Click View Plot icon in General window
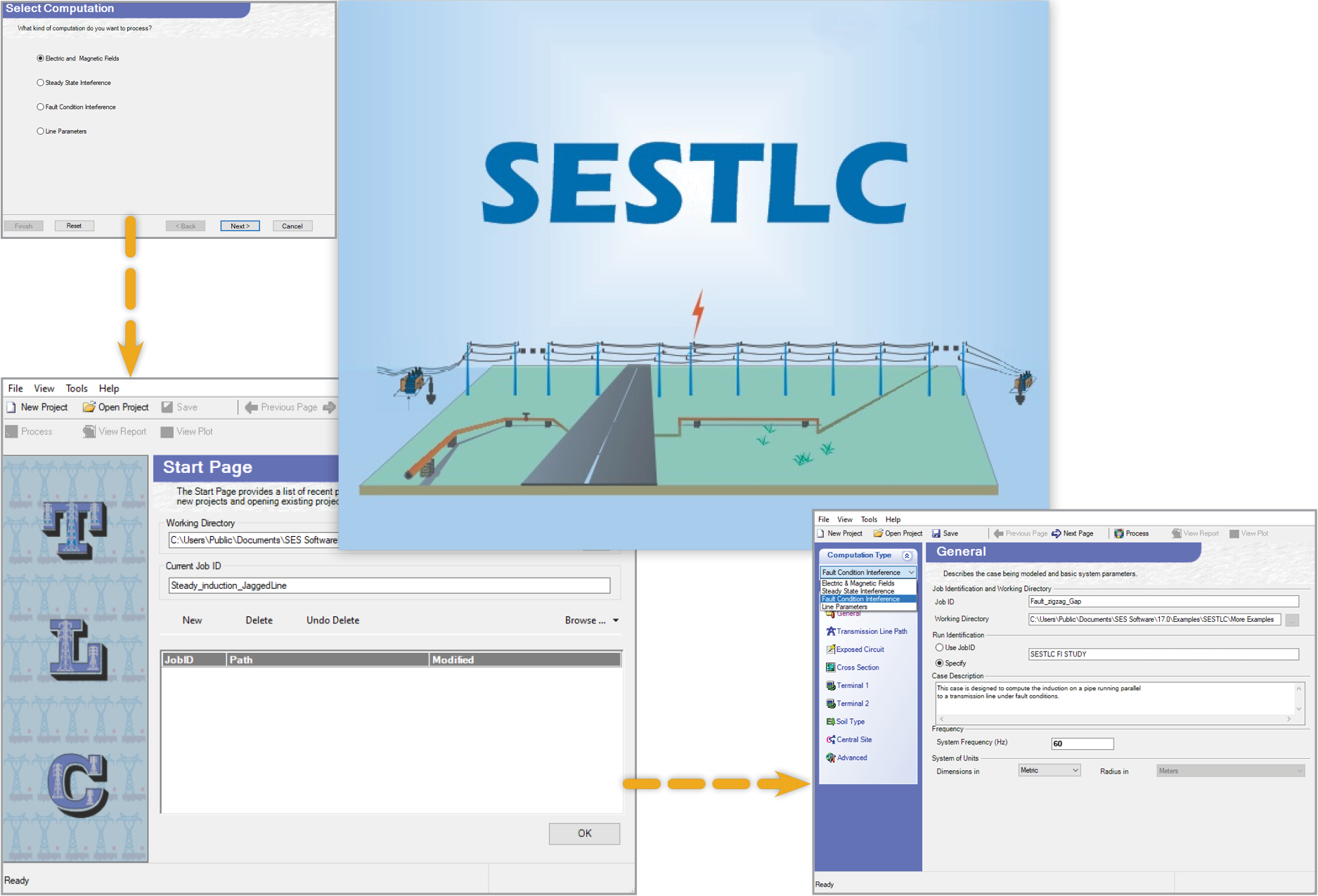Image resolution: width=1318 pixels, height=896 pixels. pyautogui.click(x=1234, y=533)
